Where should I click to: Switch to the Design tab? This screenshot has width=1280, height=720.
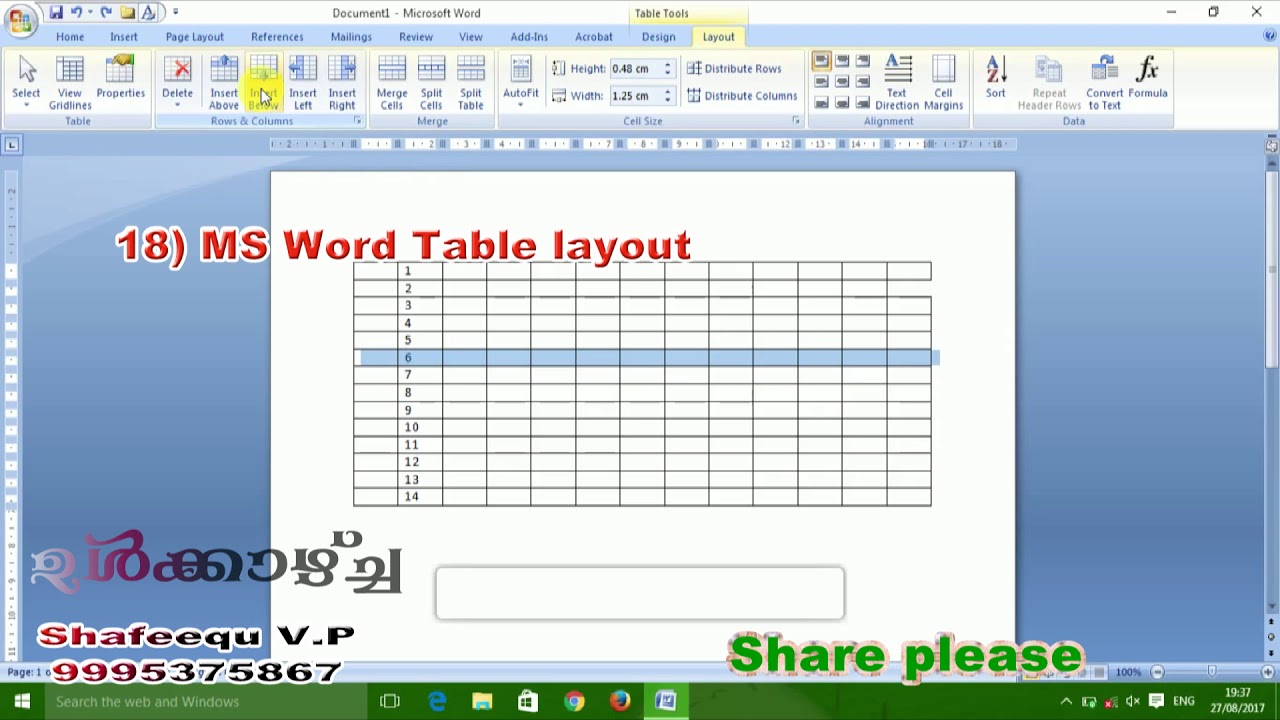pyautogui.click(x=658, y=37)
